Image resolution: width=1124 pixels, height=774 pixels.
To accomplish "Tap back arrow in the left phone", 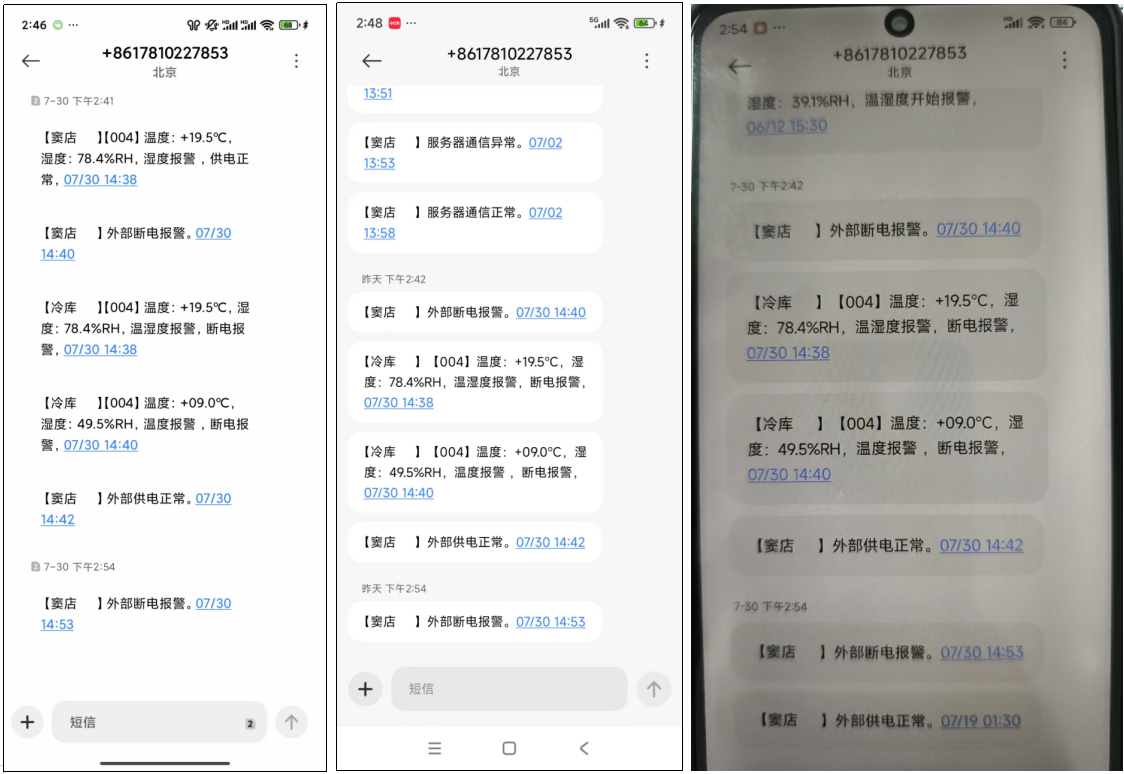I will click(x=31, y=61).
